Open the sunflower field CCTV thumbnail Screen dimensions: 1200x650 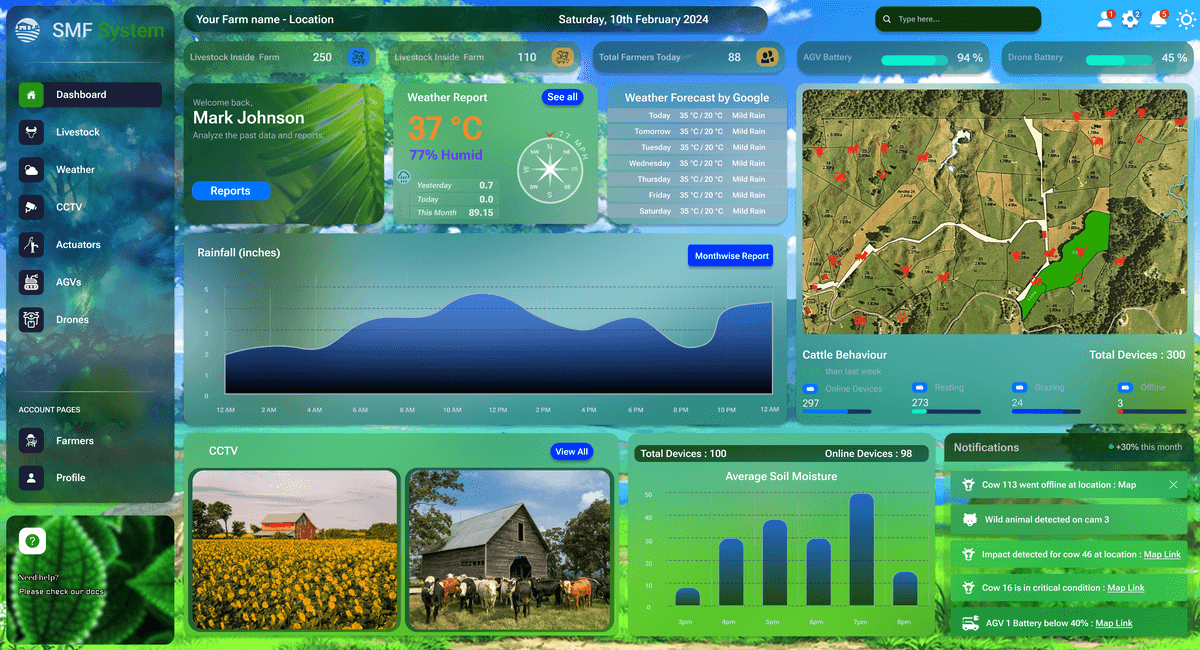[294, 550]
